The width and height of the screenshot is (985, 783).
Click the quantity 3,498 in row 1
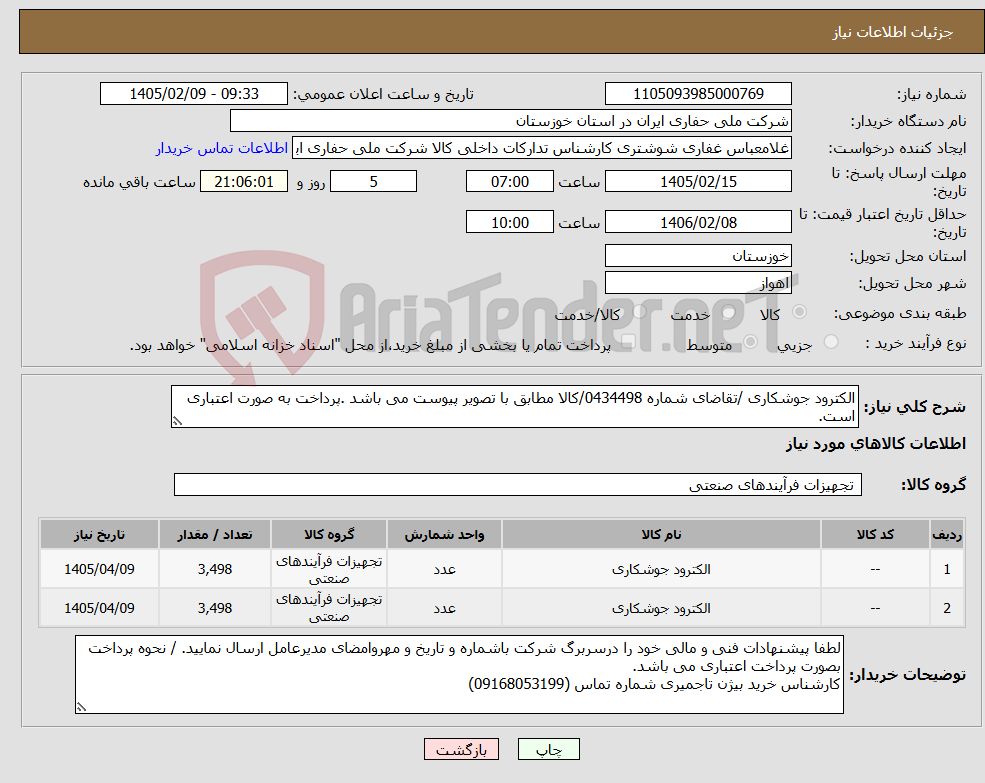coord(215,569)
